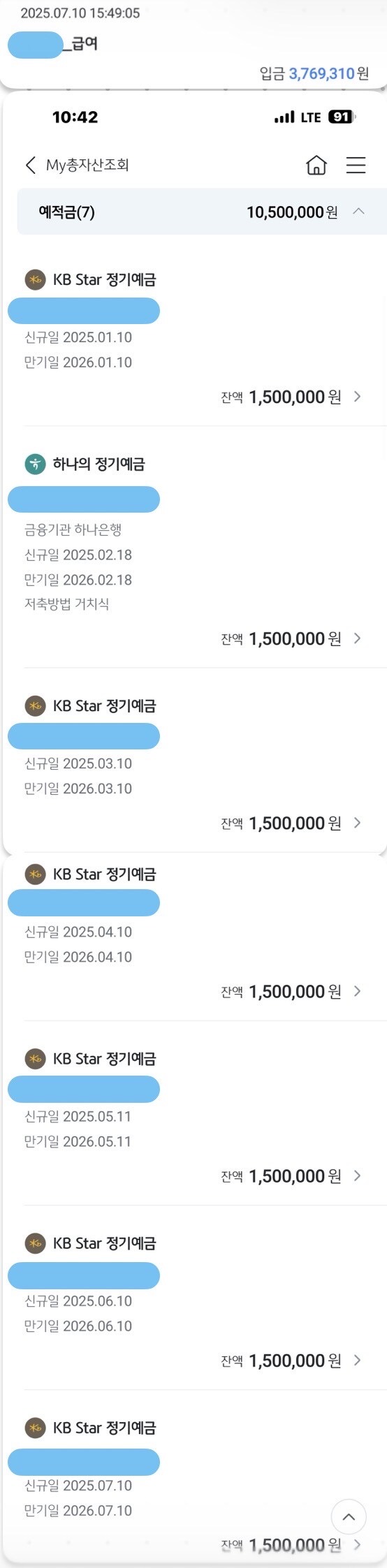Select KB Star 정기예금 created 2025.07.10
The height and width of the screenshot is (1568, 387).
point(104,1428)
